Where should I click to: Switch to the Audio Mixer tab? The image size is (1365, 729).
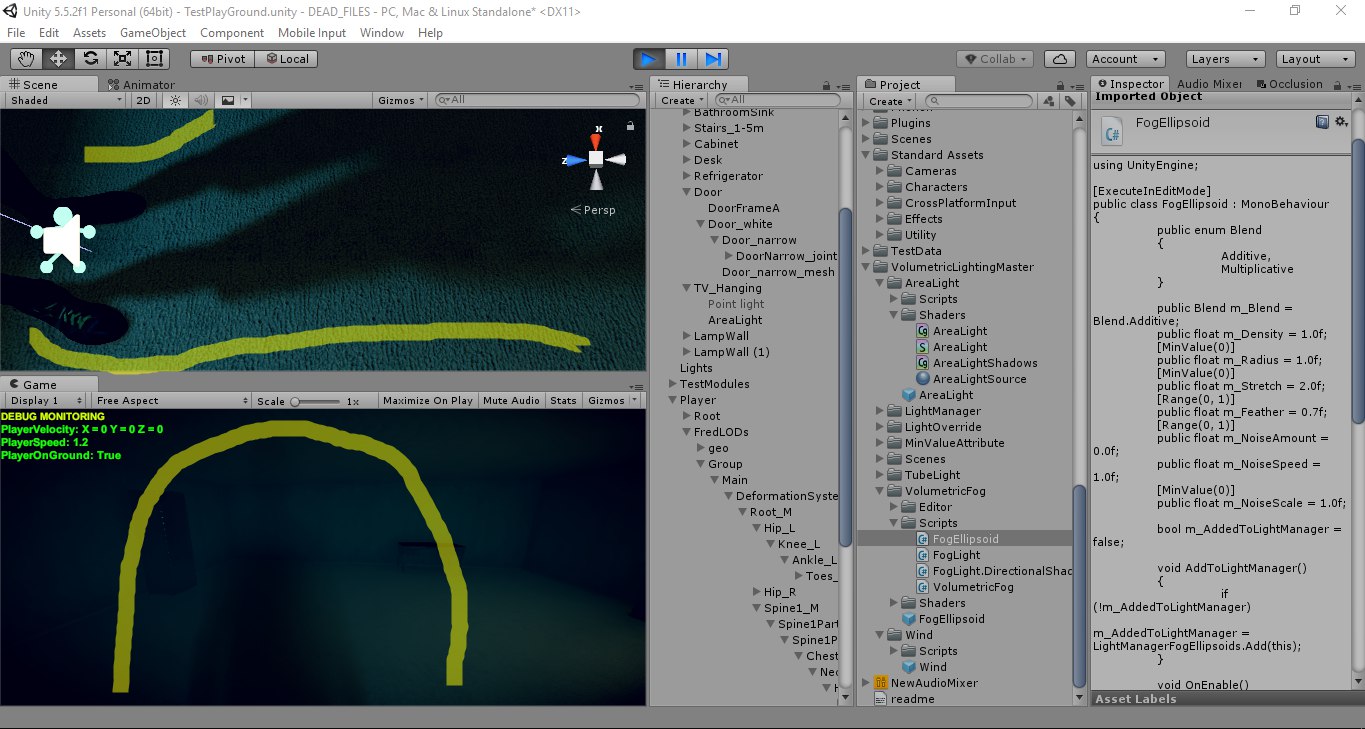click(x=1209, y=84)
